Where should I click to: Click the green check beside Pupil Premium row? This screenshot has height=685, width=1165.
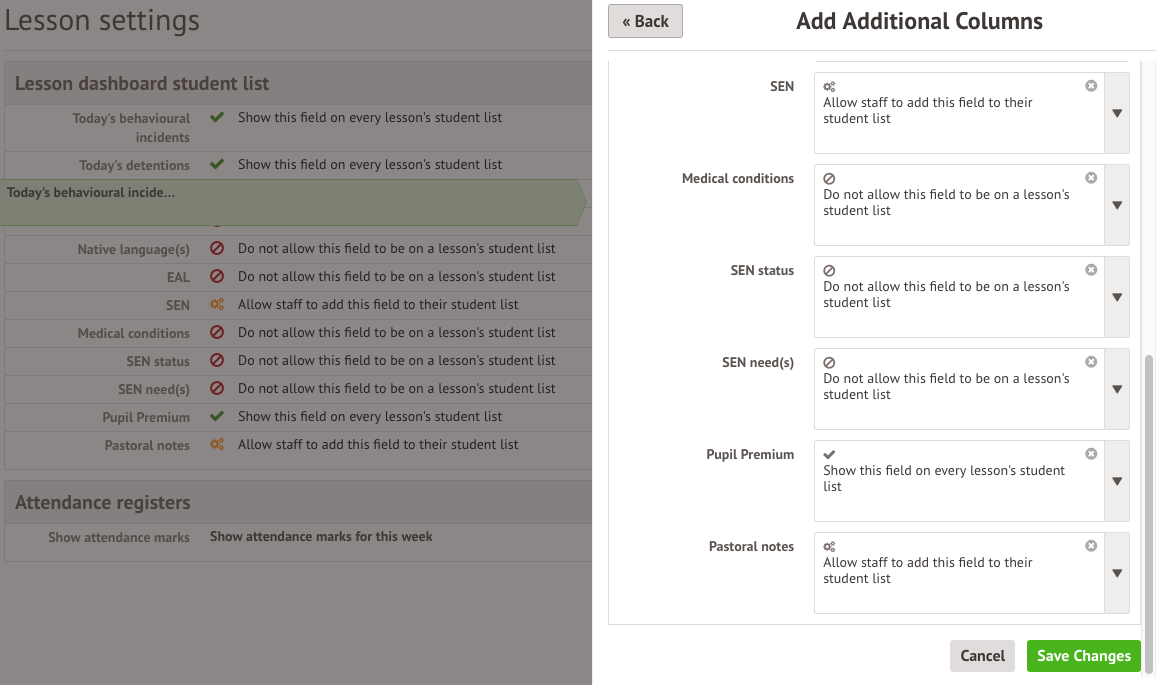(217, 416)
